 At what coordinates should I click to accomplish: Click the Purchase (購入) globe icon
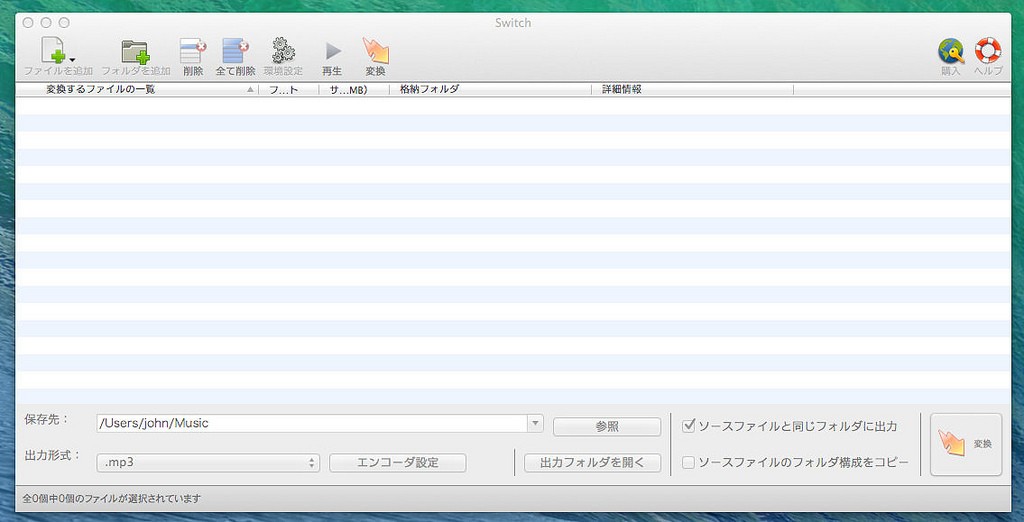click(x=951, y=51)
